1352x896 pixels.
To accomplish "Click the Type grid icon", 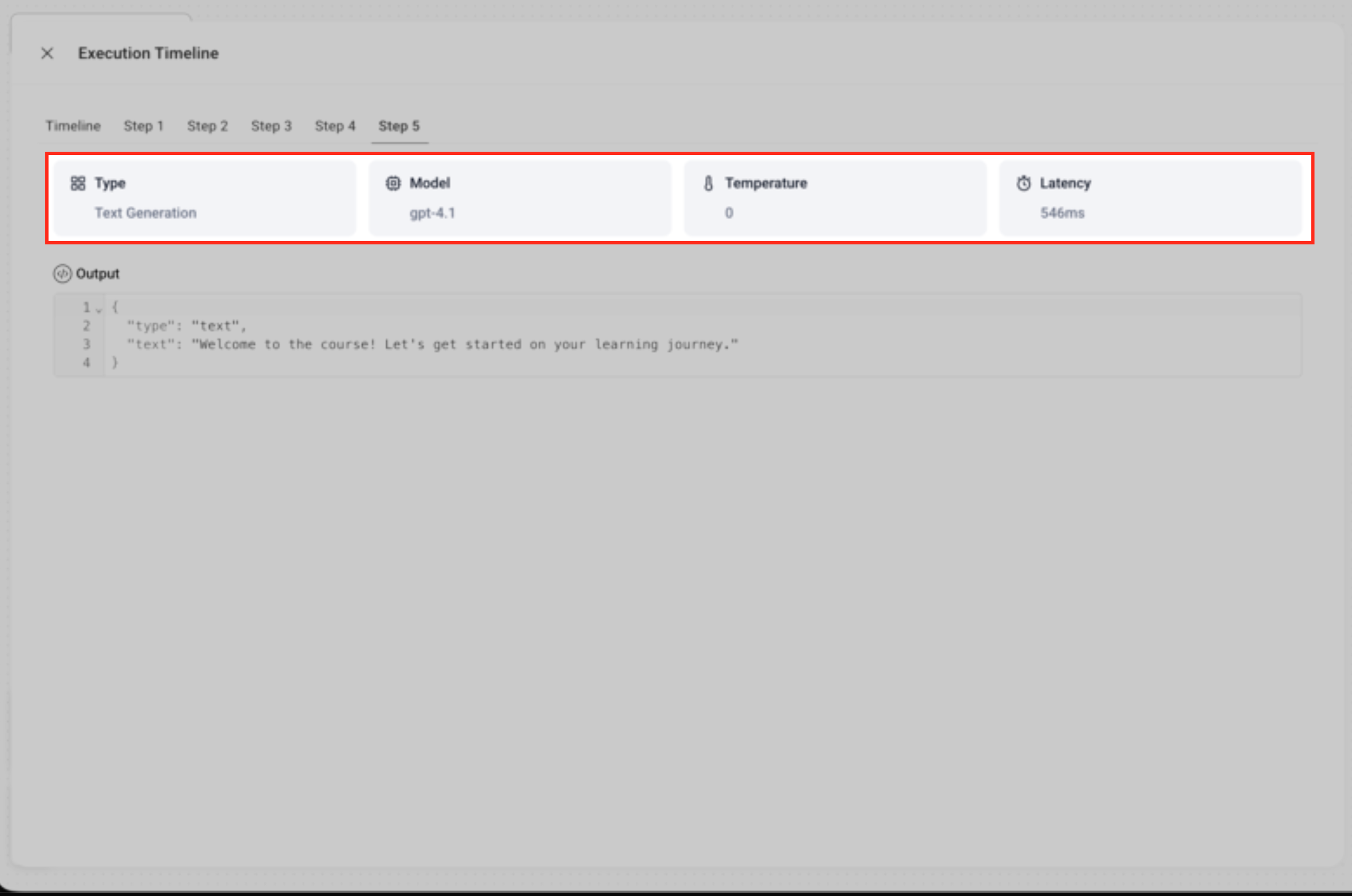I will [x=78, y=183].
